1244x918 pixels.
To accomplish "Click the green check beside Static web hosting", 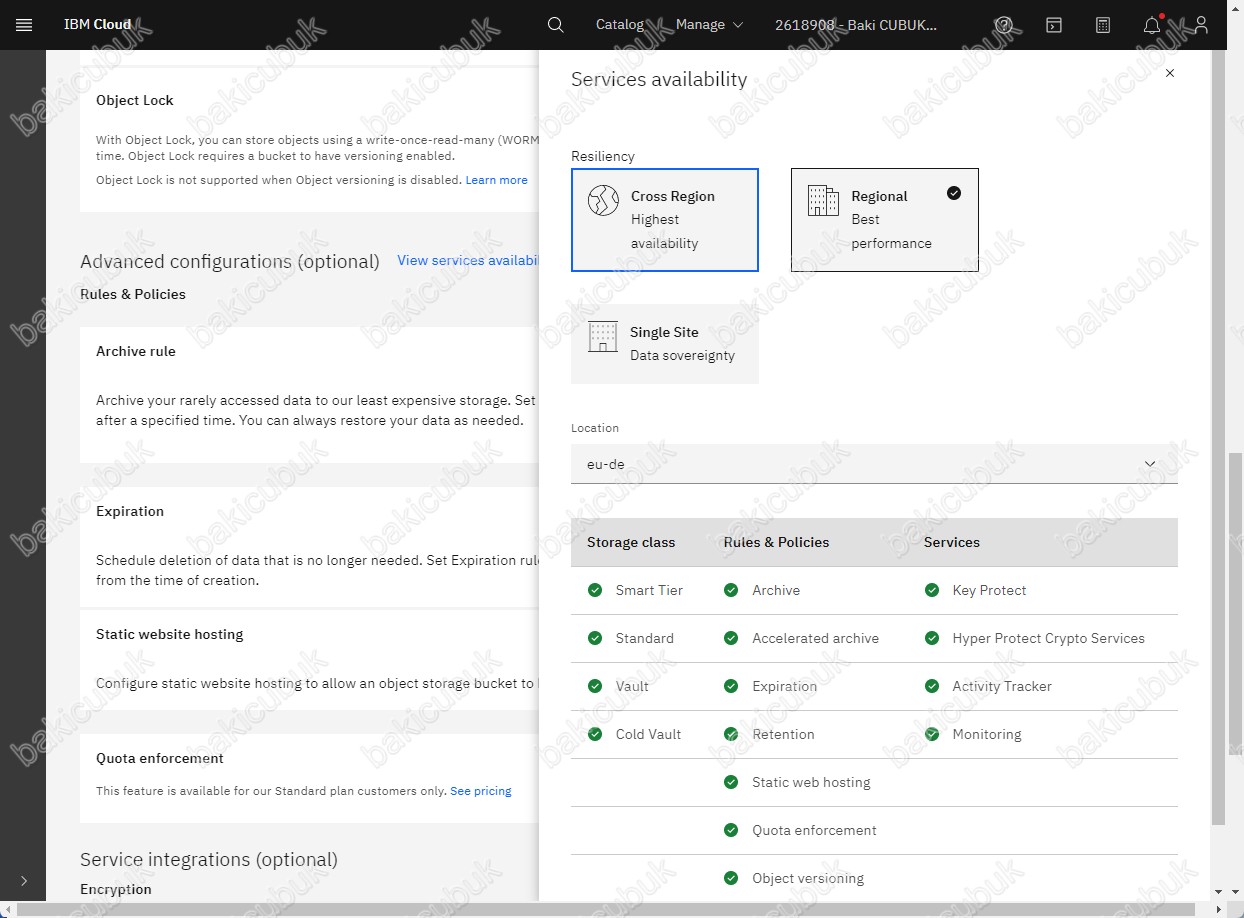I will click(731, 782).
